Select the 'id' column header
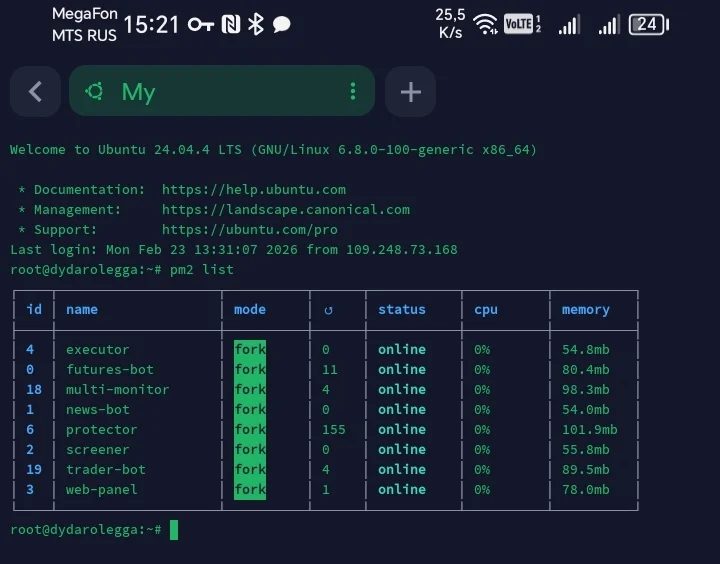 pos(34,309)
